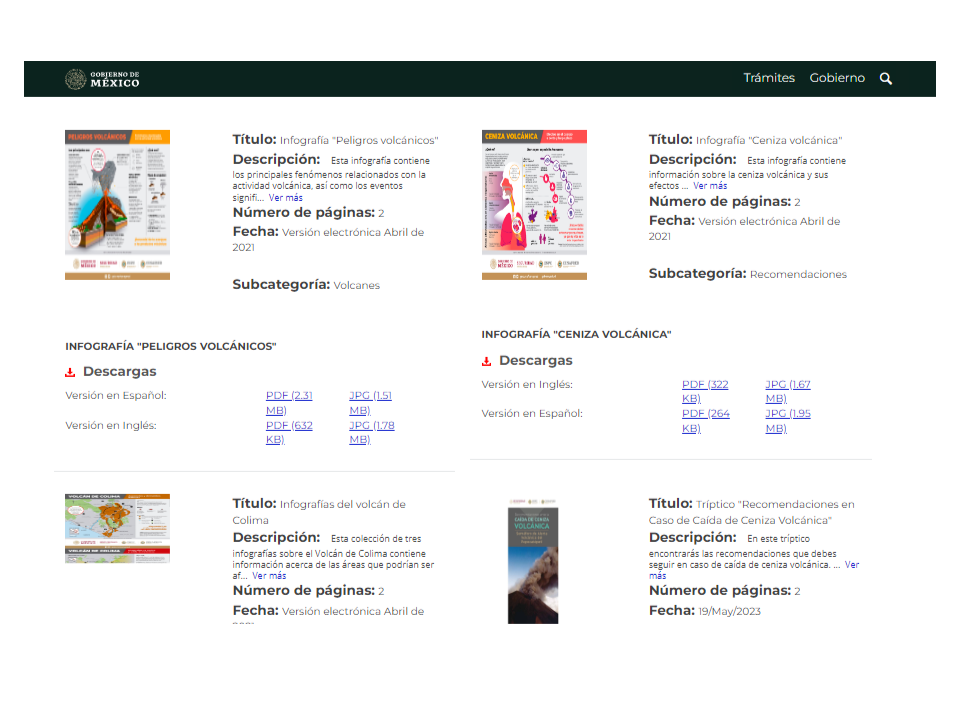Expand 'Ver más' in Peligros volcánicos description
960x720 pixels.
(x=285, y=198)
